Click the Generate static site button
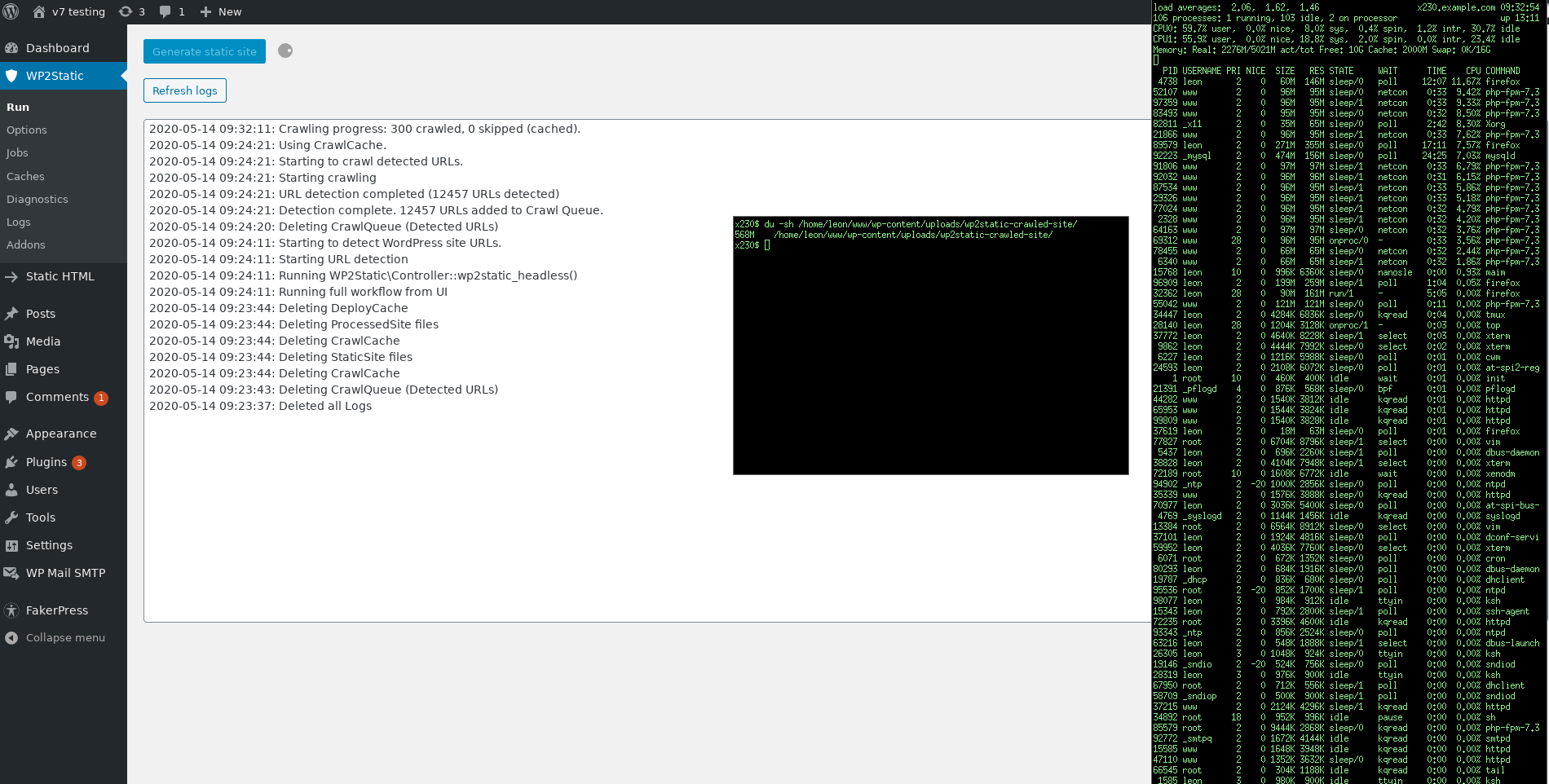Viewport: 1549px width, 784px height. pyautogui.click(x=204, y=51)
